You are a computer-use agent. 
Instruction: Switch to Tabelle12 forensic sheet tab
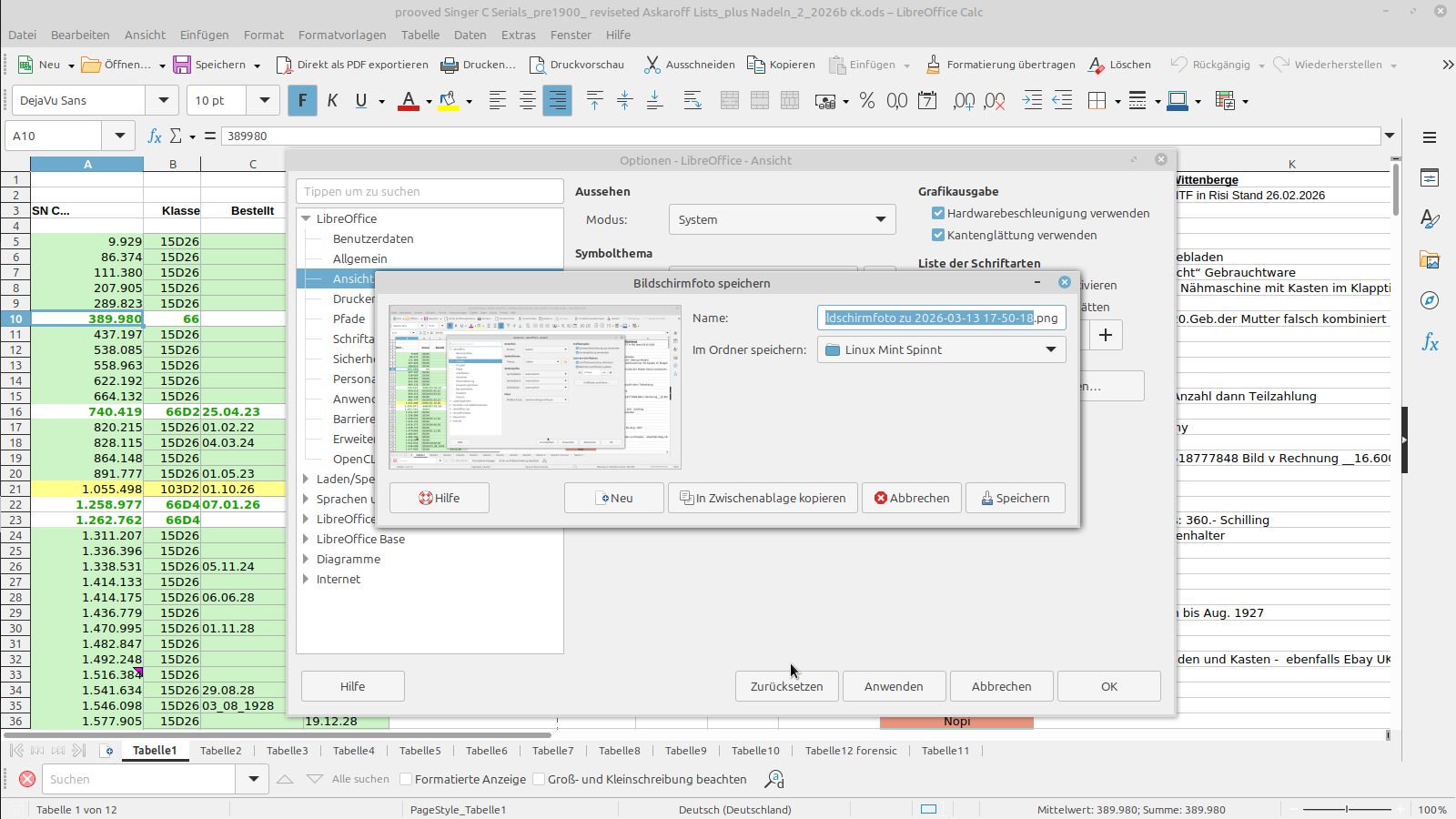tap(850, 751)
